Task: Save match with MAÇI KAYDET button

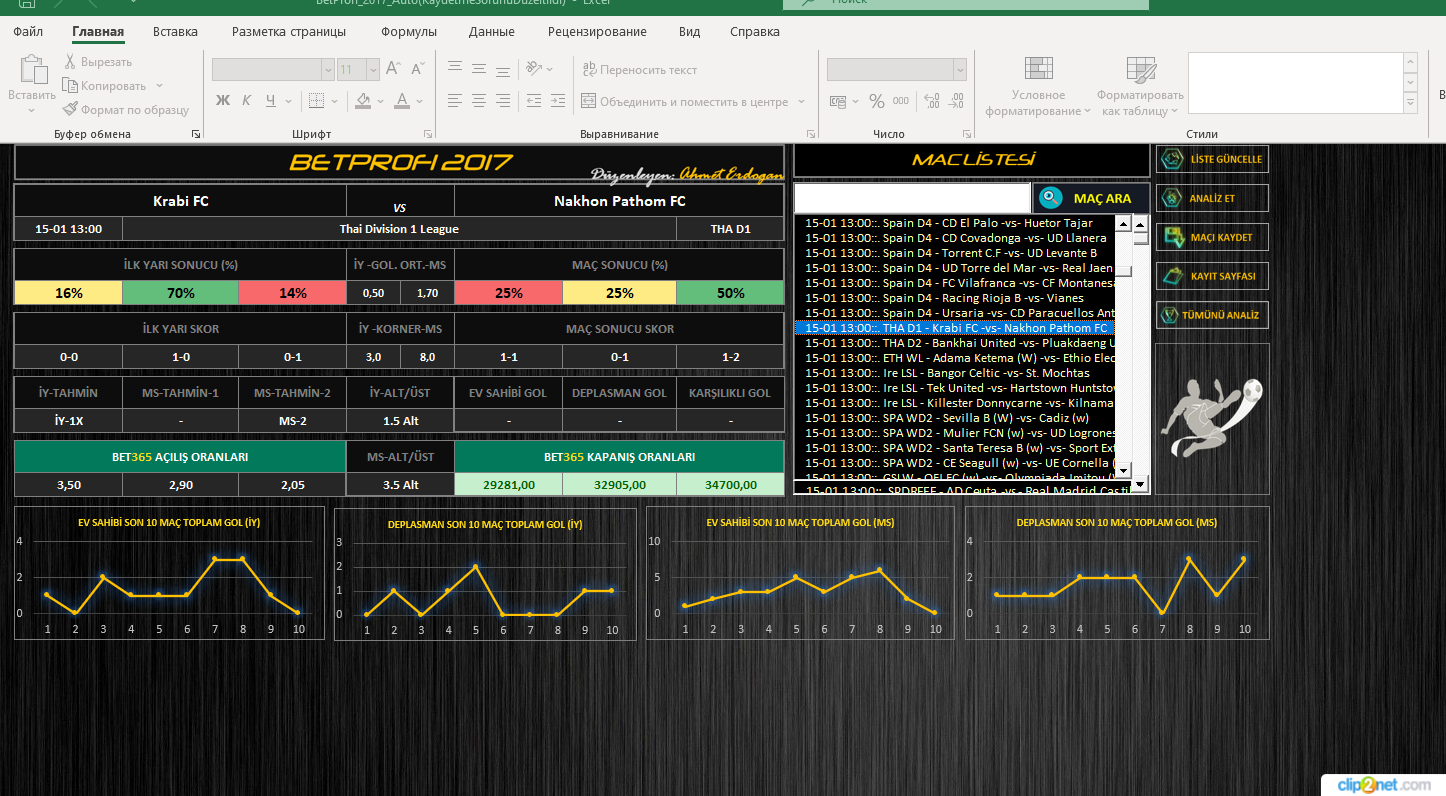Action: [x=1212, y=237]
